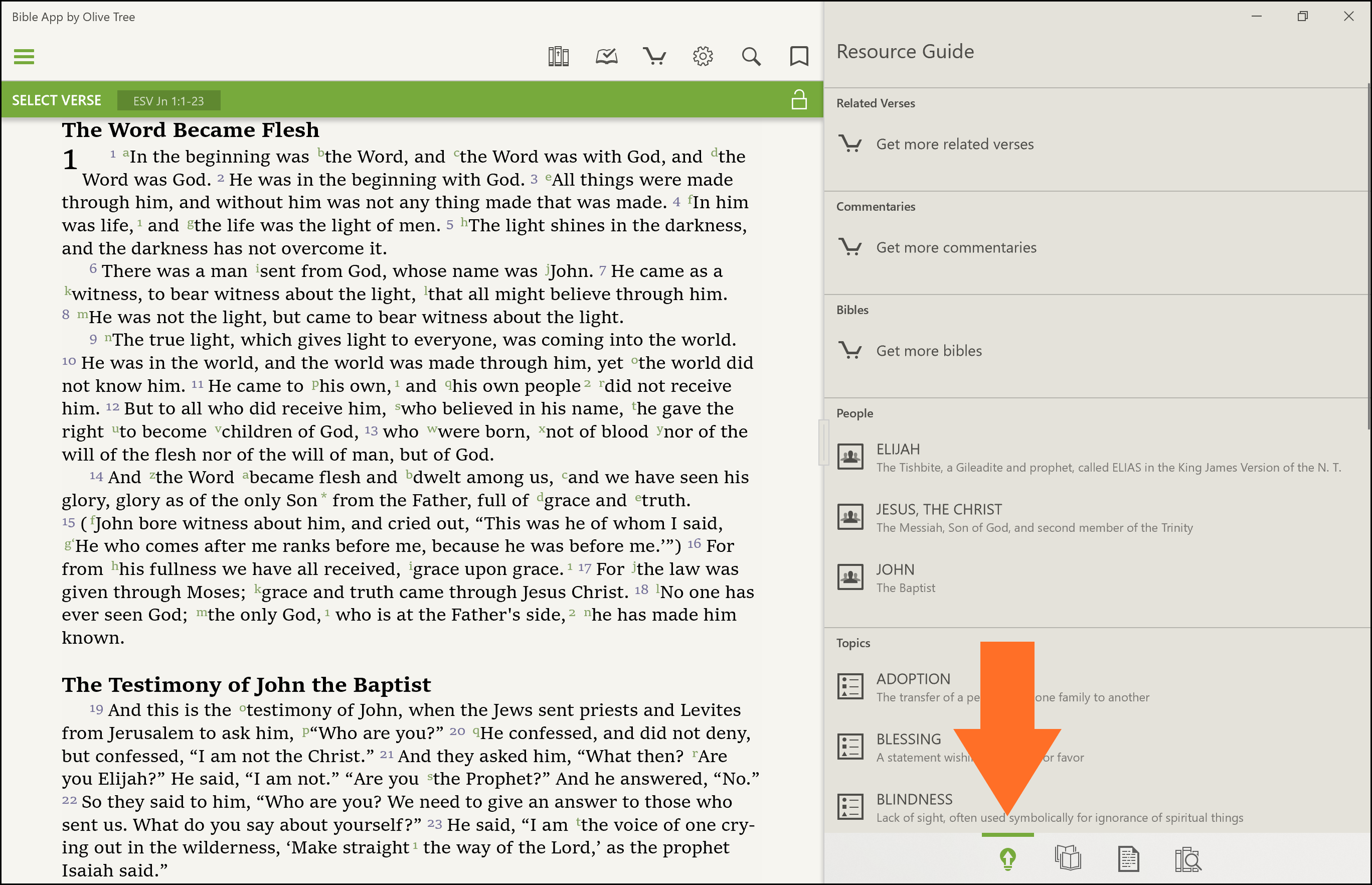Click heading The Testimony of John the Baptist
The width and height of the screenshot is (1372, 885).
pyautogui.click(x=246, y=684)
